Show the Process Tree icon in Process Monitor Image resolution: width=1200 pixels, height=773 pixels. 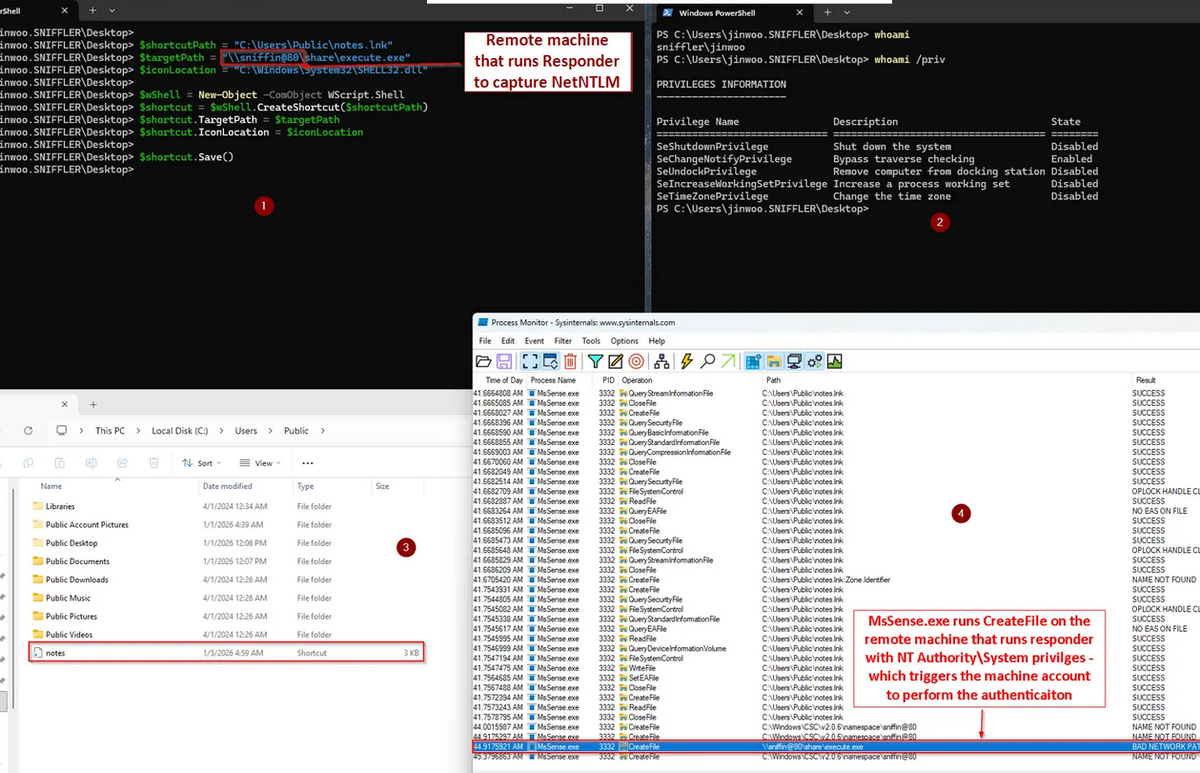[662, 361]
